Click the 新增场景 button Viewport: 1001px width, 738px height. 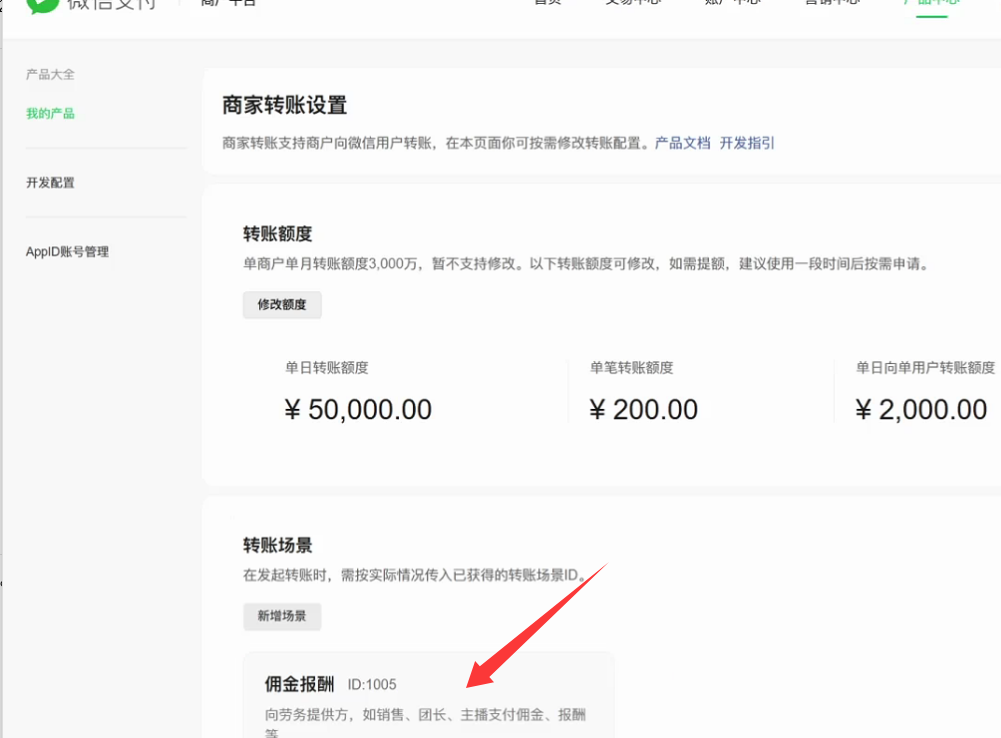point(282,616)
